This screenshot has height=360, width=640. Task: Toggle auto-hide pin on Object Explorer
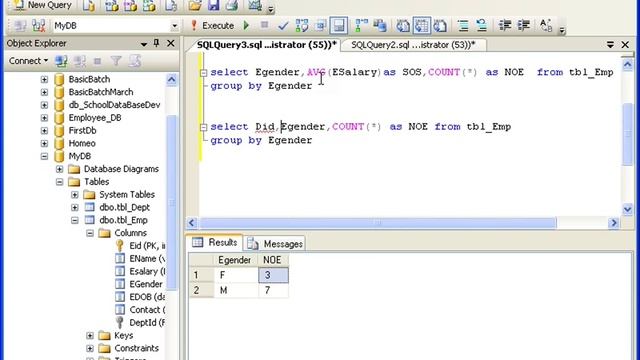tap(156, 43)
